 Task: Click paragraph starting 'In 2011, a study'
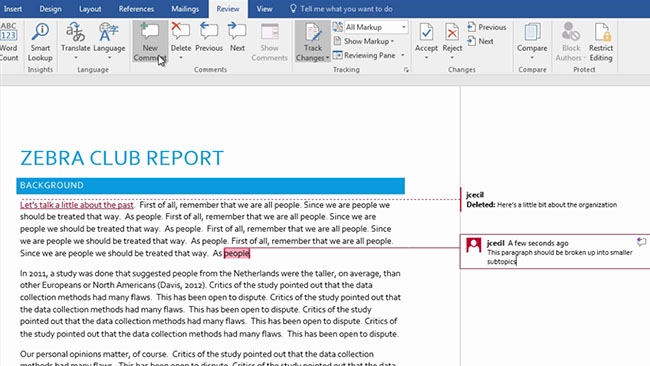(210, 303)
